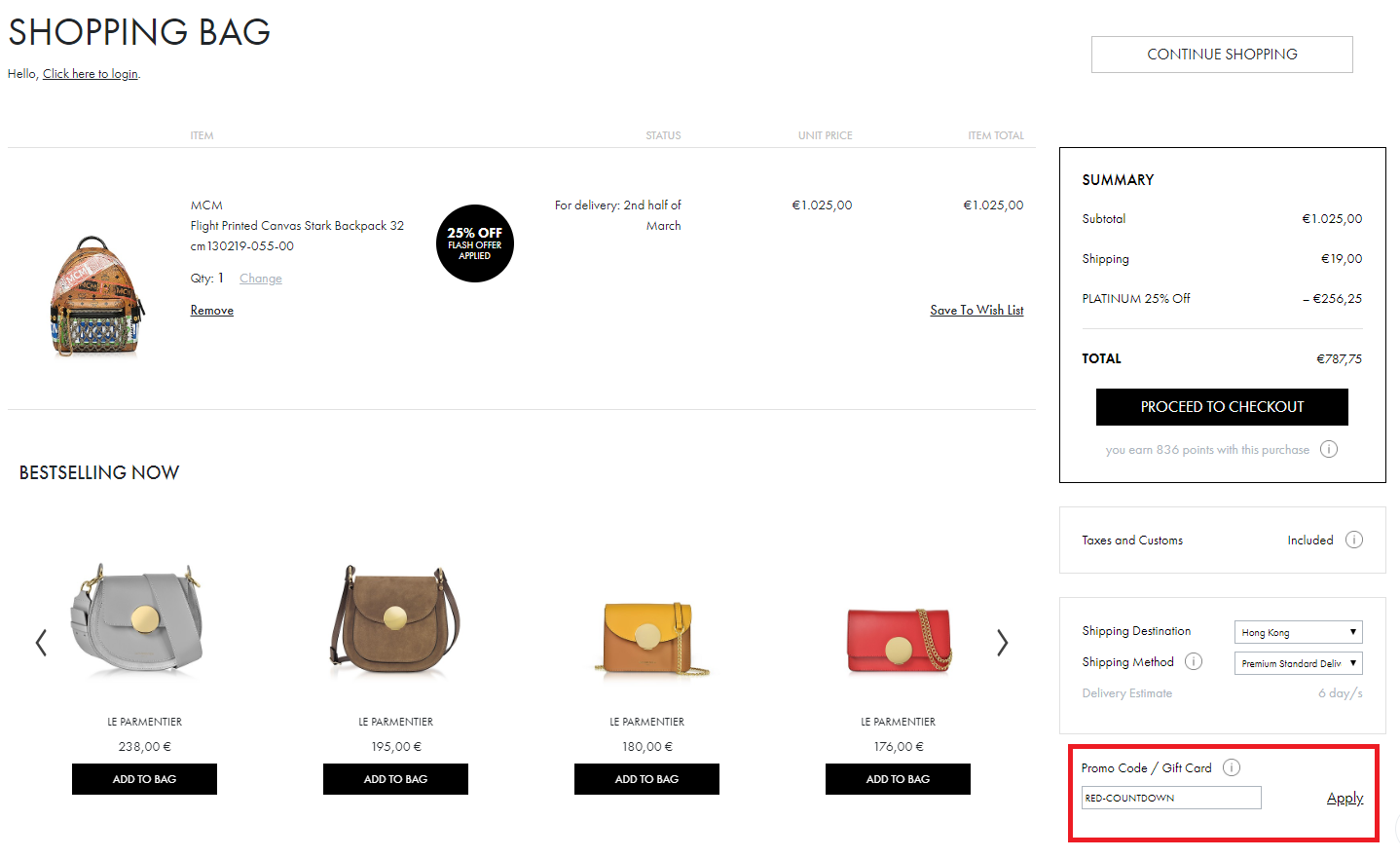Open the red Le Parmentier bag image
The width and height of the screenshot is (1400, 858).
point(898,638)
